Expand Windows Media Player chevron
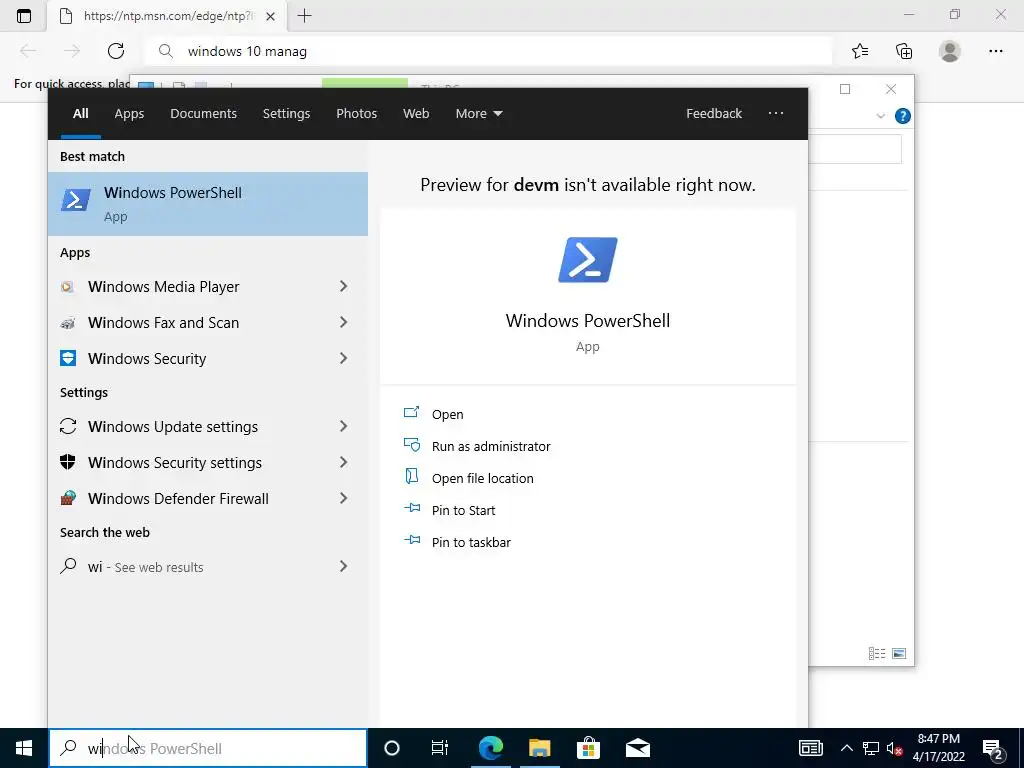The width and height of the screenshot is (1024, 768). point(344,286)
